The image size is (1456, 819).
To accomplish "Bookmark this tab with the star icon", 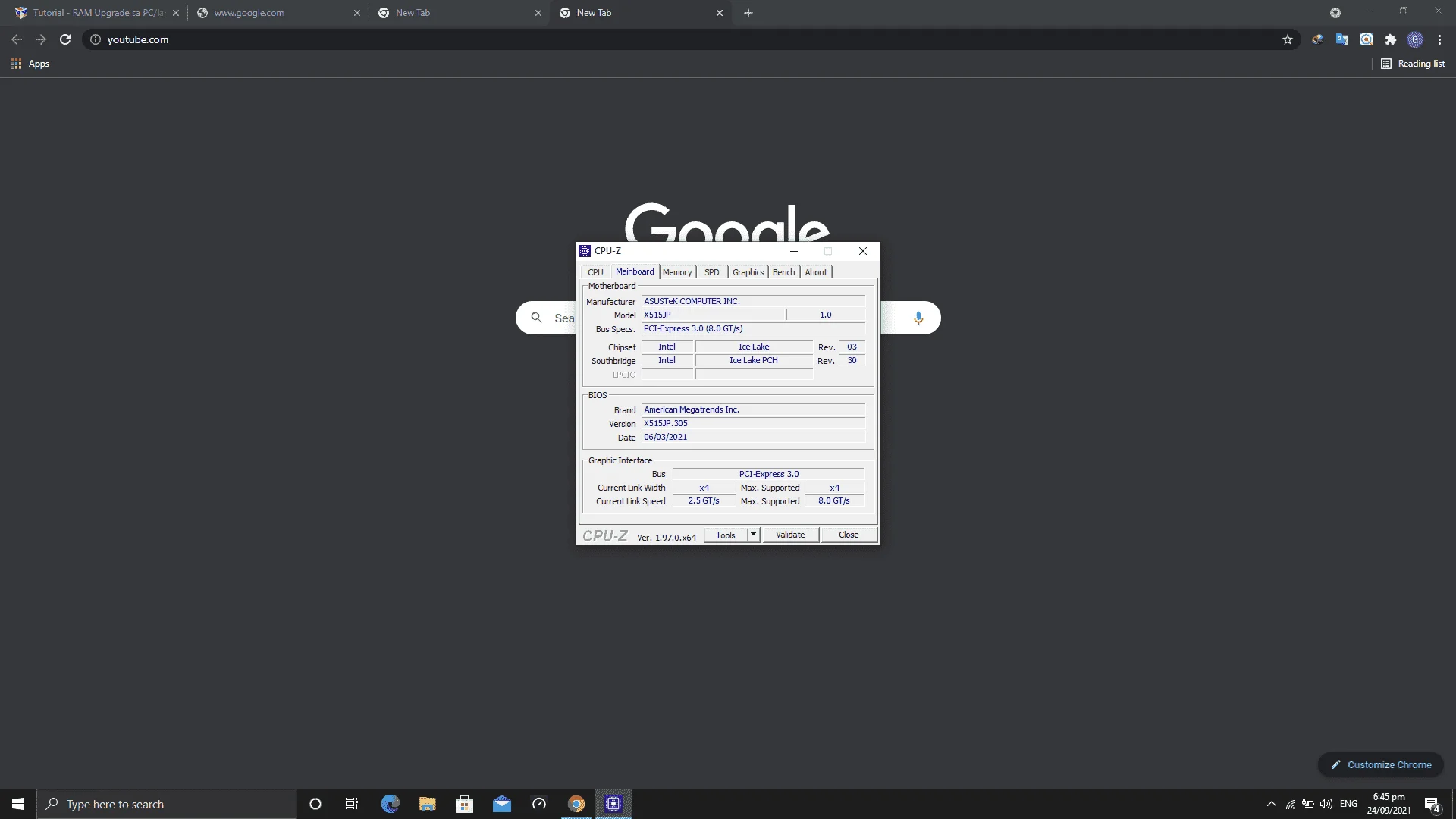I will [1288, 39].
